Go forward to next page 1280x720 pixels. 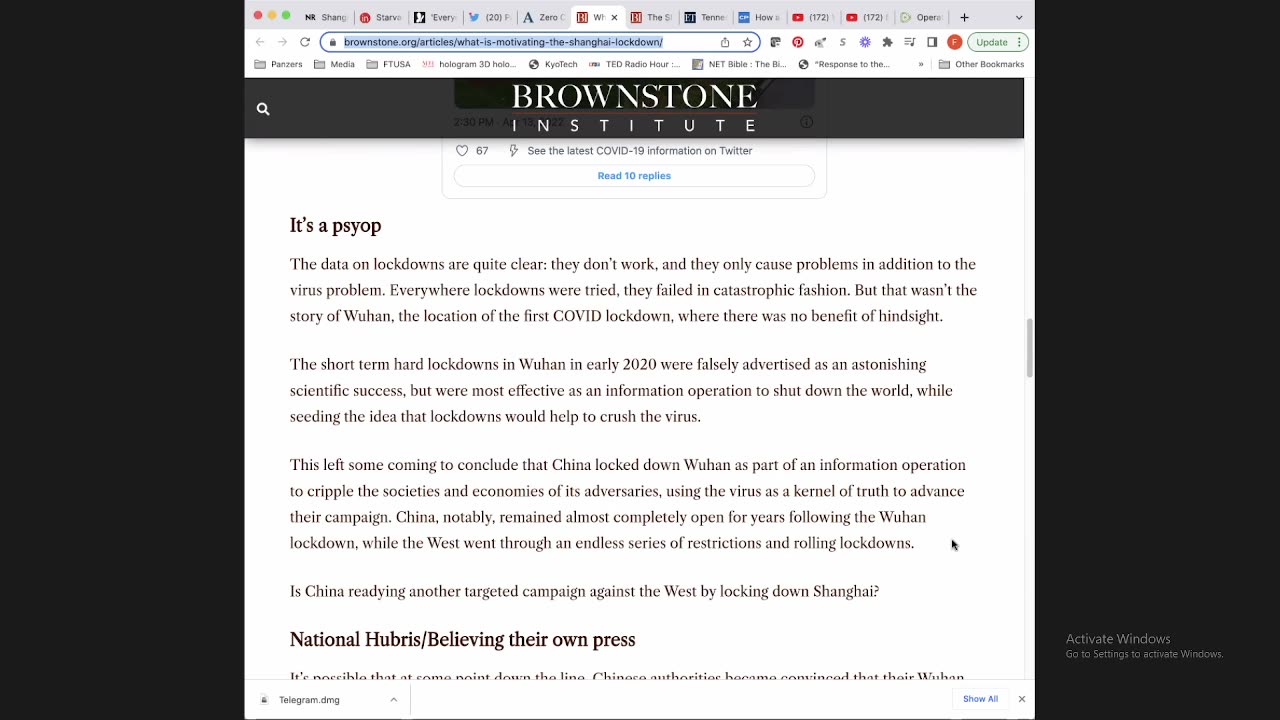click(x=282, y=42)
